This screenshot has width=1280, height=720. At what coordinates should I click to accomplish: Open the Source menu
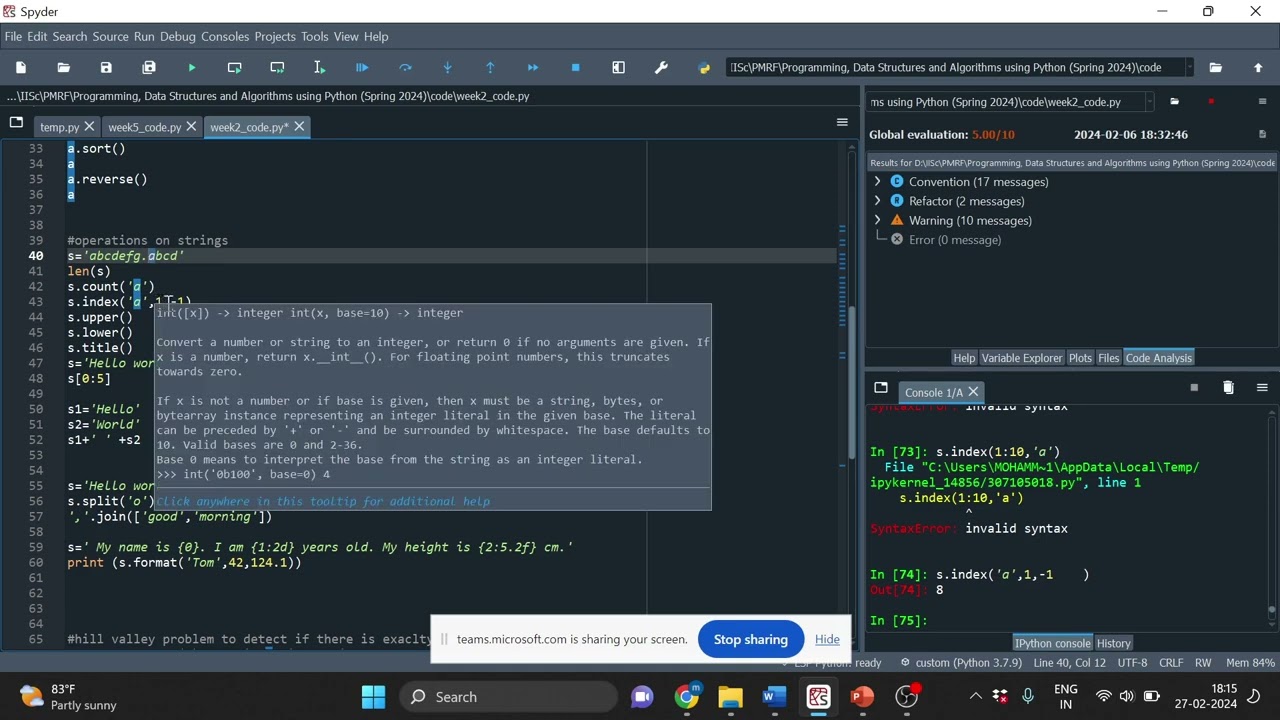[x=110, y=36]
